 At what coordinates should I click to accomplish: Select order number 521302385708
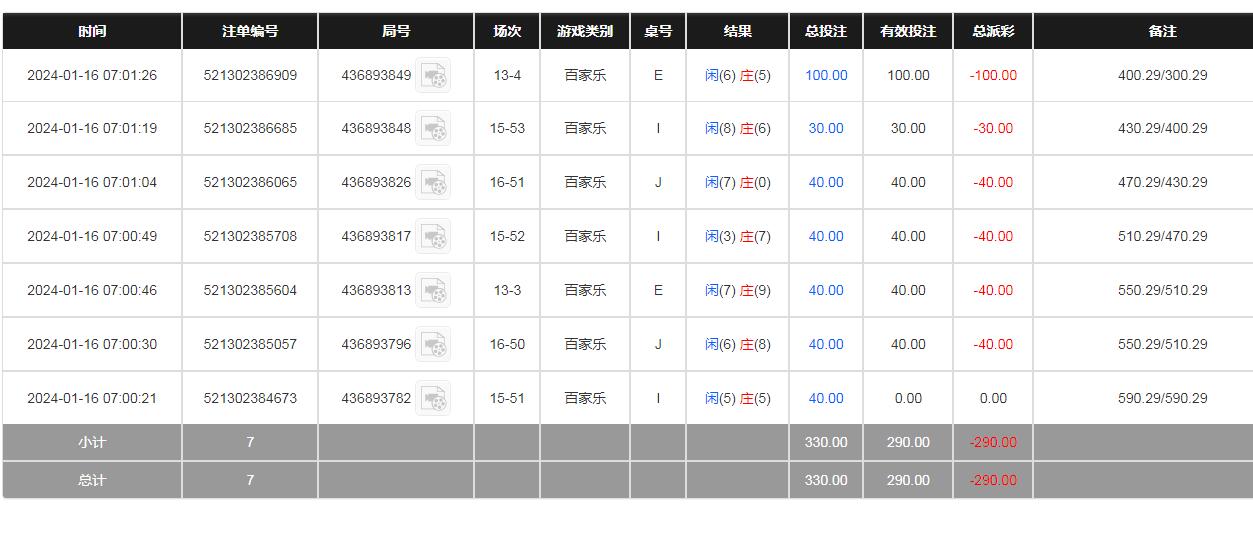pos(250,237)
